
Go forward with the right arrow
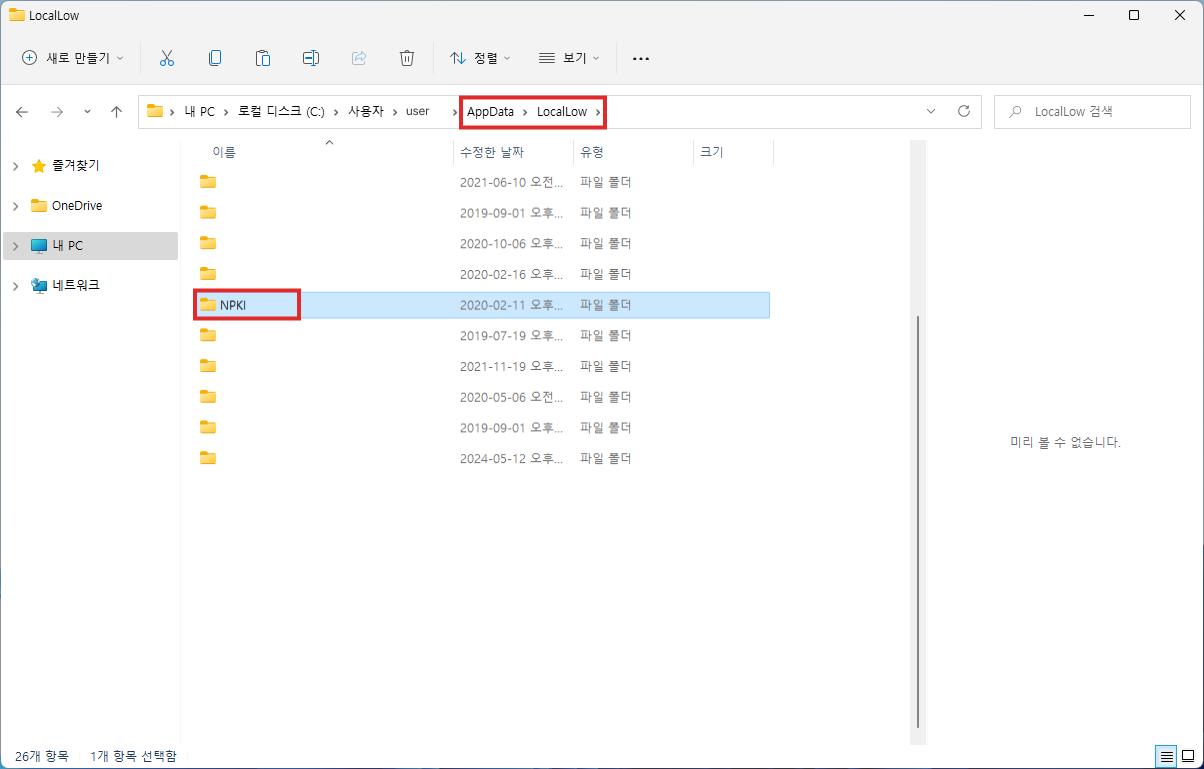[57, 112]
